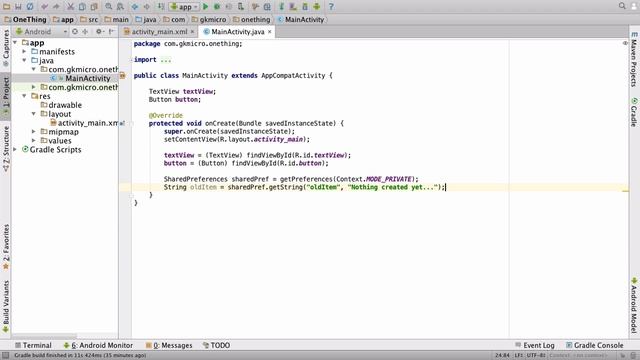The height and width of the screenshot is (360, 640).
Task: Collapse the layout folder node
Action: (33, 114)
